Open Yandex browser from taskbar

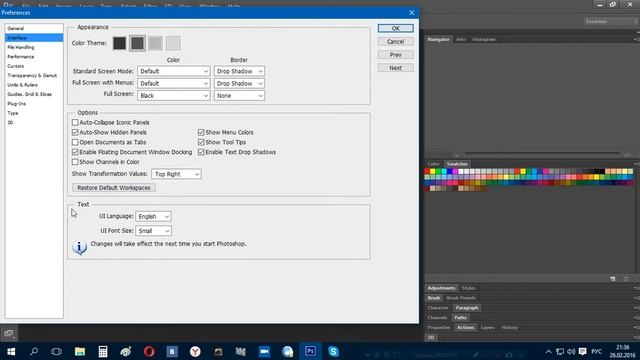point(195,351)
